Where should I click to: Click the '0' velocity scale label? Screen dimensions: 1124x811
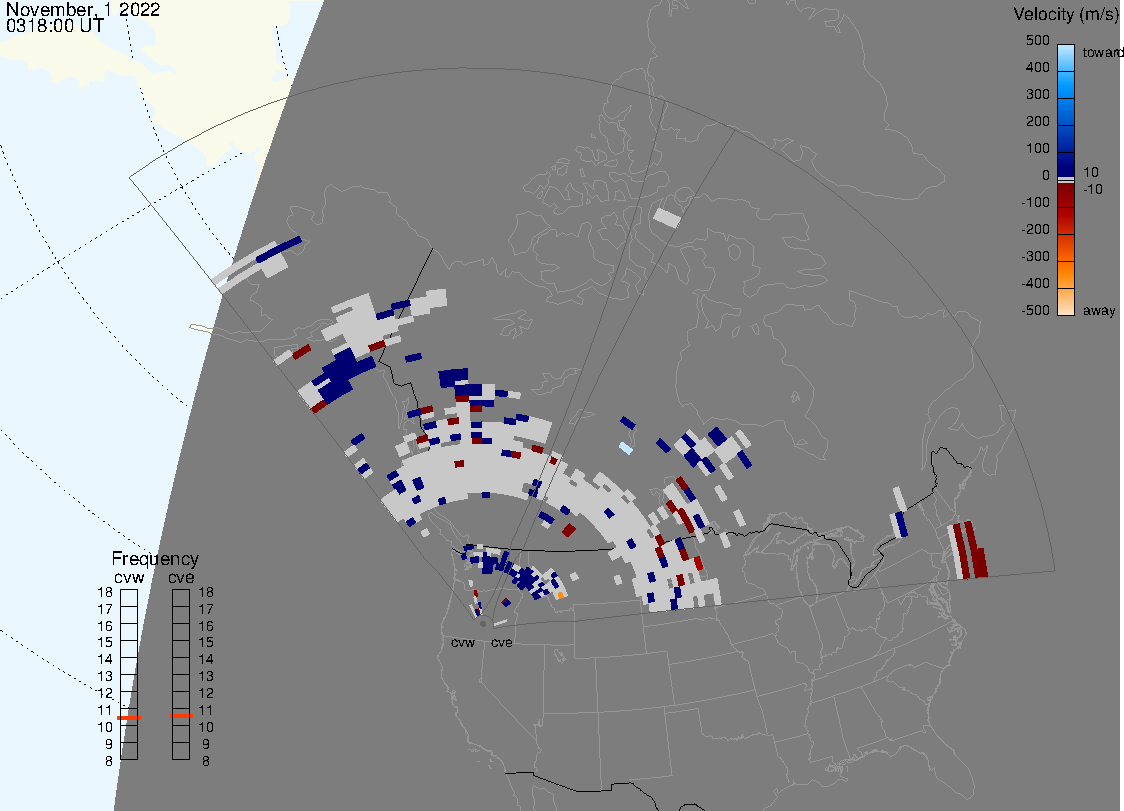pos(1046,176)
